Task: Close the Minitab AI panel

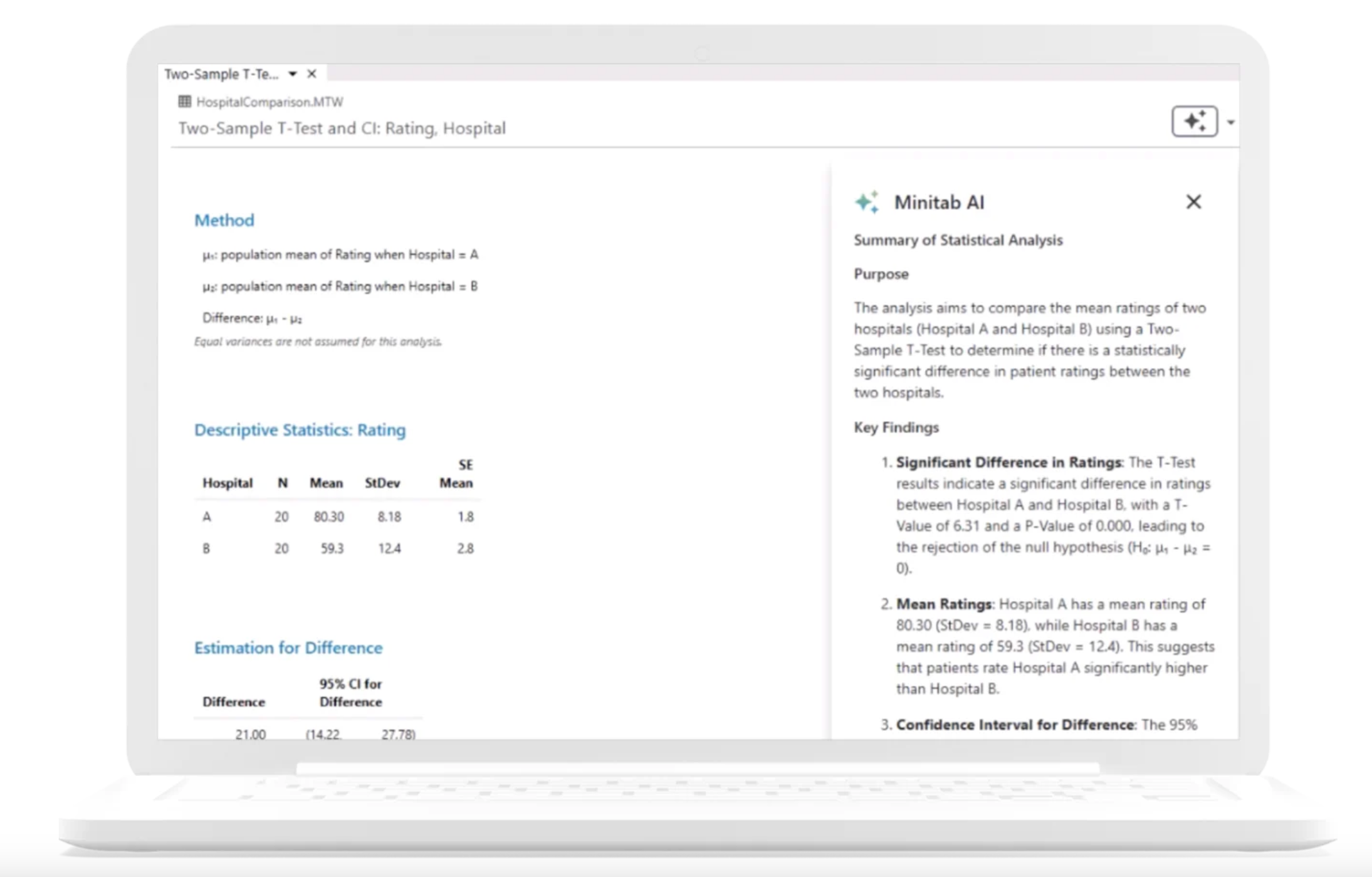Action: (x=1193, y=202)
